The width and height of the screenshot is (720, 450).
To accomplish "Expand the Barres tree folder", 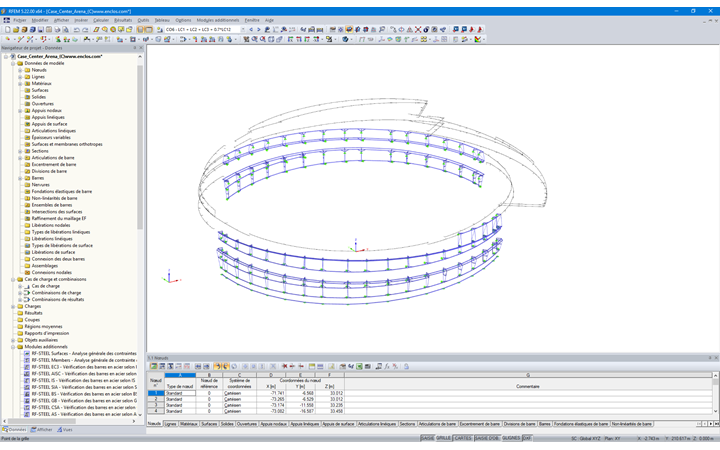I will pos(20,178).
